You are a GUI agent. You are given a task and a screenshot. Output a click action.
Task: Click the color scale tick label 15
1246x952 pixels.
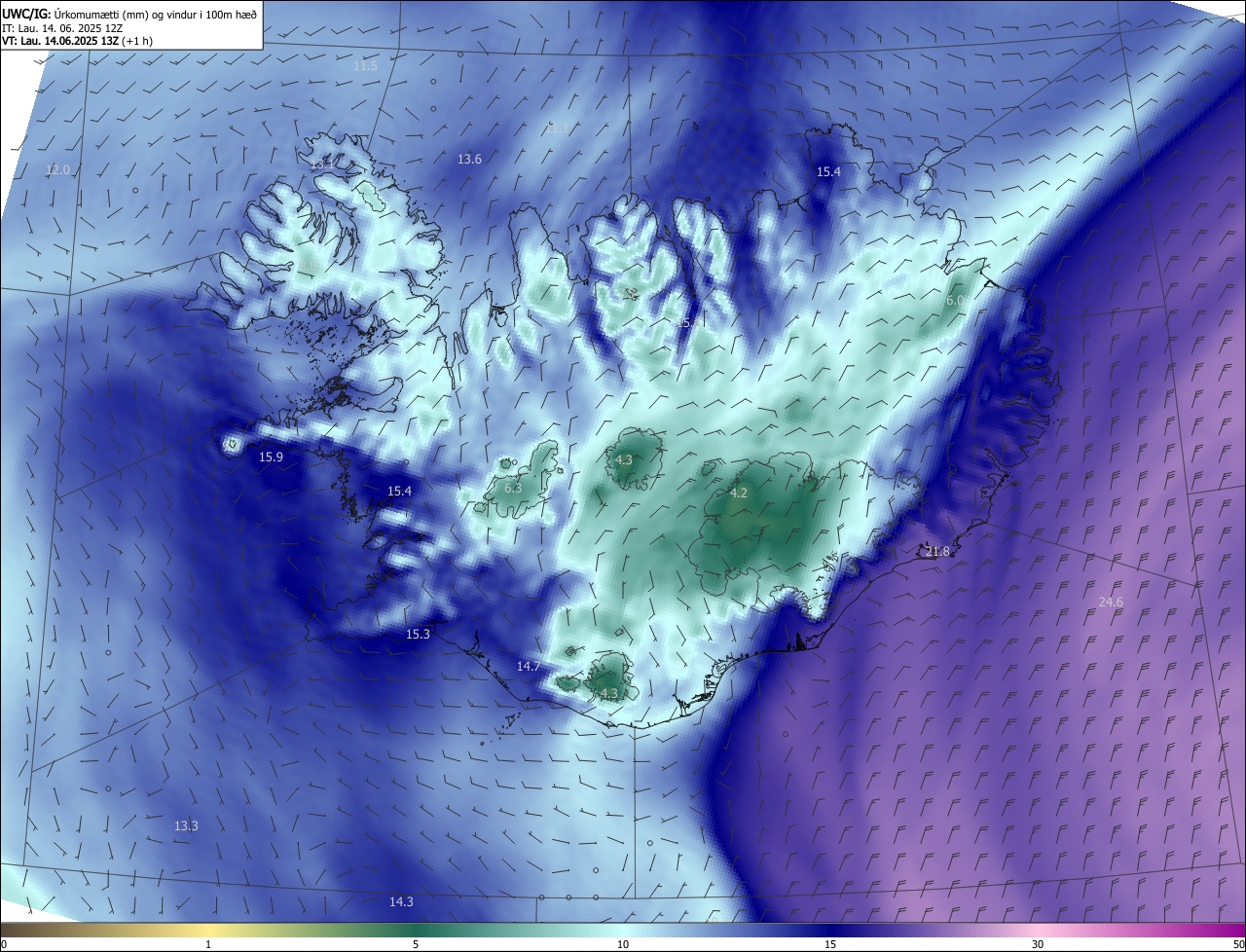(x=830, y=944)
